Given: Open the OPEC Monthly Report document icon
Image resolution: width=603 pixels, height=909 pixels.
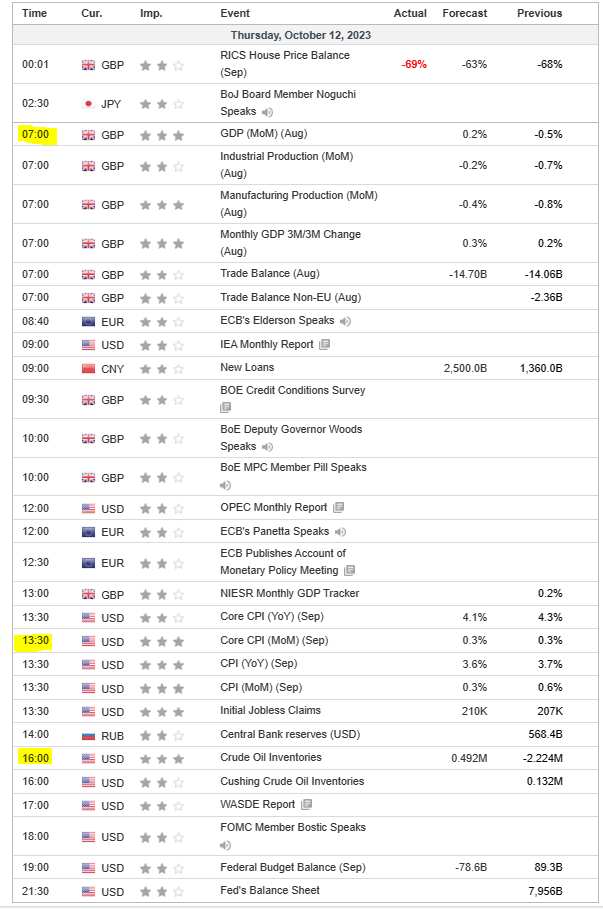Looking at the screenshot, I should pos(337,508).
